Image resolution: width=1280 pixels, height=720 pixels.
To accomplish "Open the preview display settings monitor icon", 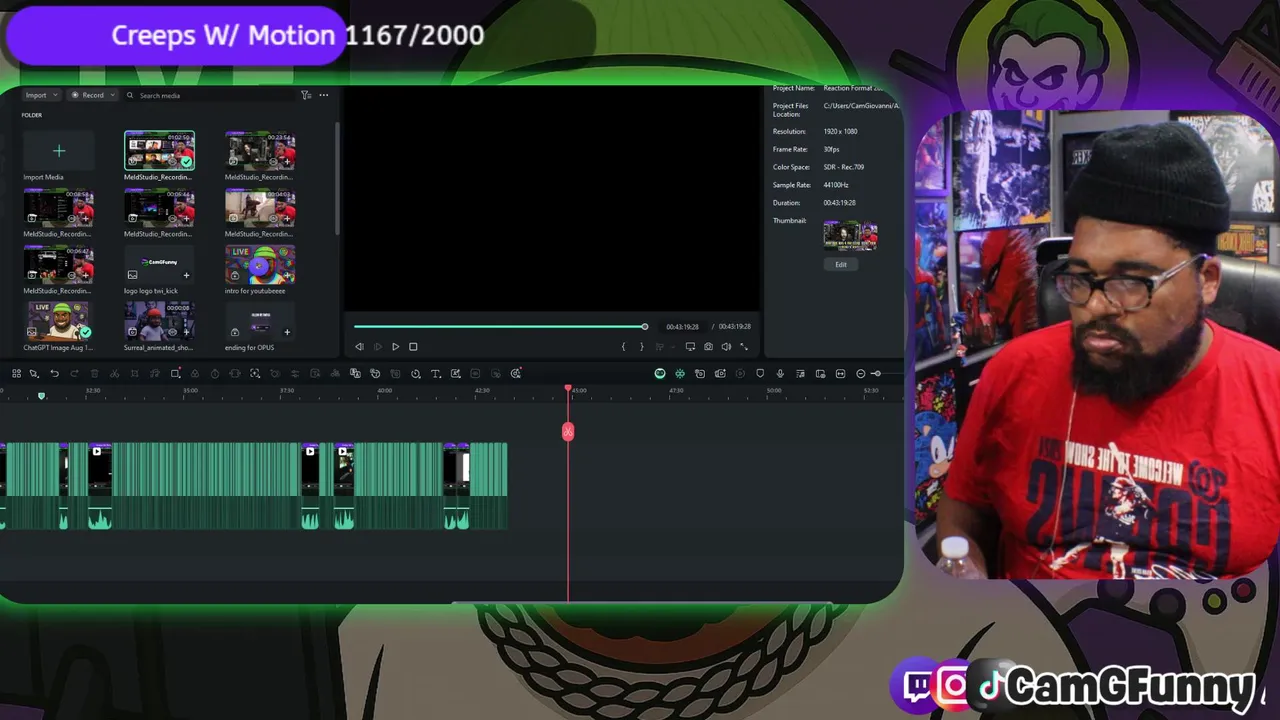I will pos(690,347).
